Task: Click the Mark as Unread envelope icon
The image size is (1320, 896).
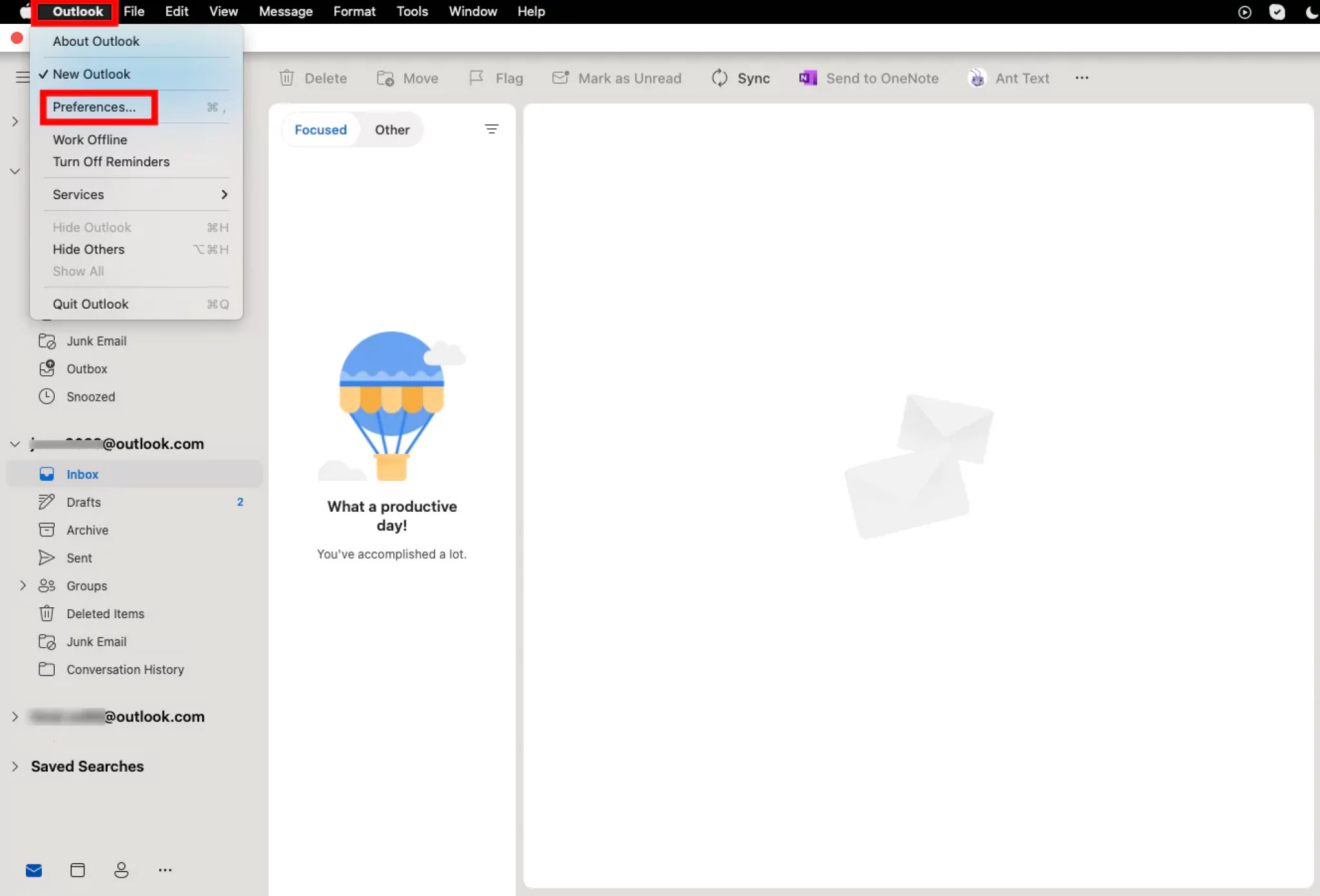Action: point(561,77)
